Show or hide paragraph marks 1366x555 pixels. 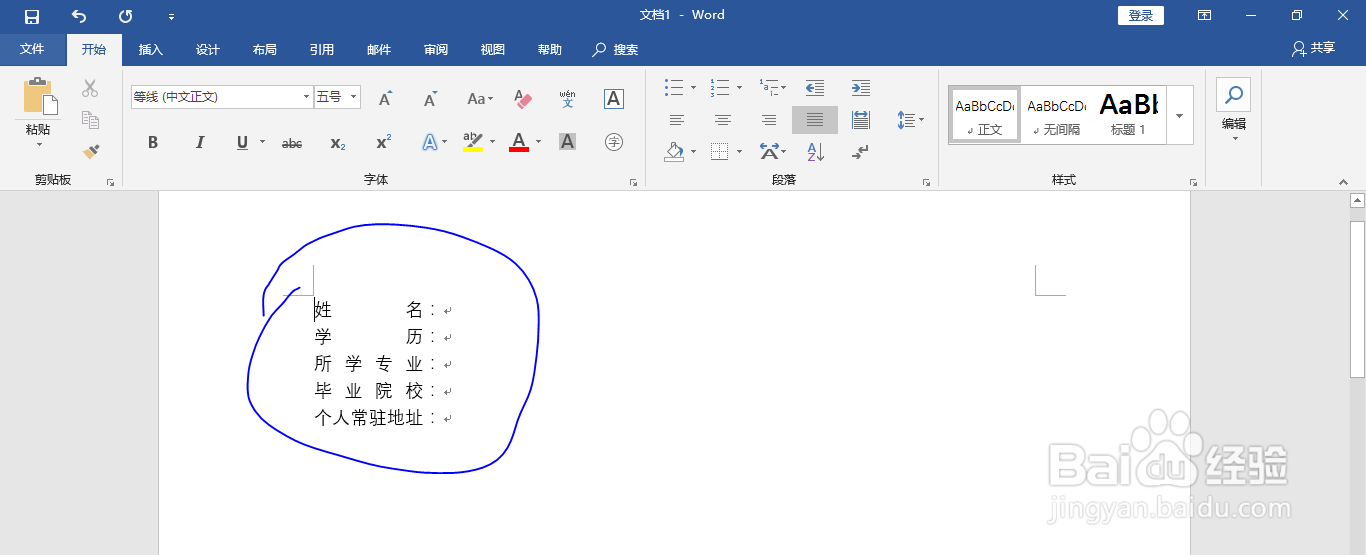point(860,152)
